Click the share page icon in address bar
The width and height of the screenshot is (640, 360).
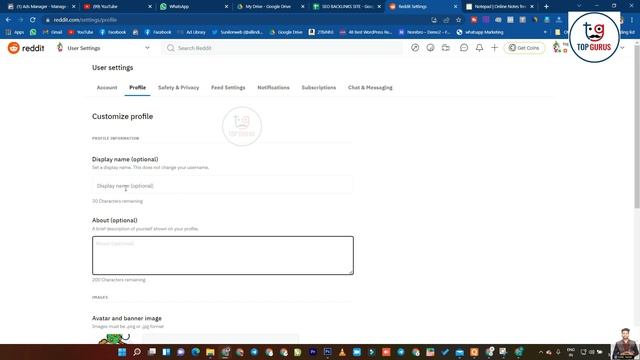pyautogui.click(x=446, y=20)
